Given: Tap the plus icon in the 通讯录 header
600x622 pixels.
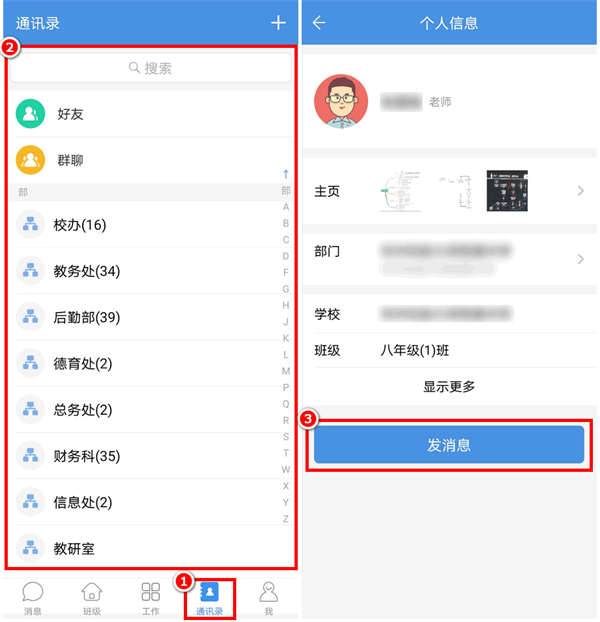Looking at the screenshot, I should pos(278,23).
